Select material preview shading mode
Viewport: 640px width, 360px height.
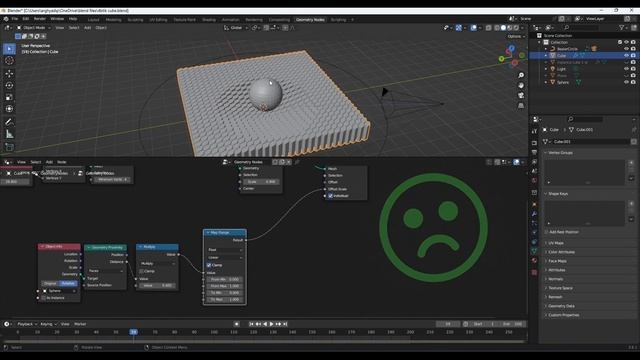tap(510, 28)
